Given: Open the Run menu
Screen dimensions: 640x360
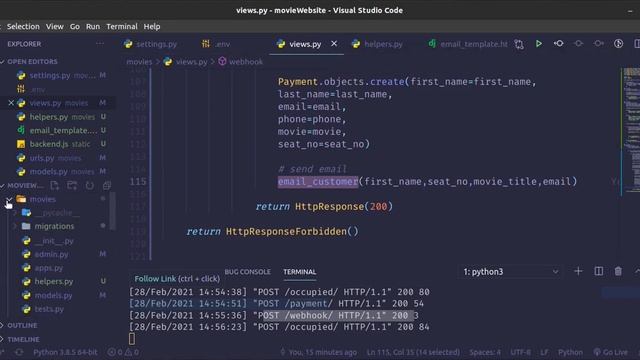Looking at the screenshot, I should point(93,27).
